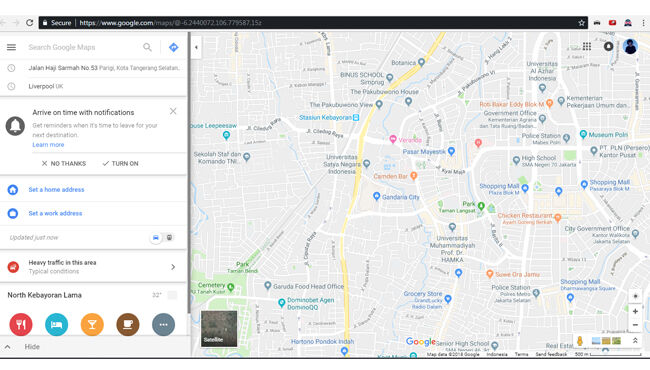The image size is (650, 370).
Task: Zoom out with the minus button
Action: tap(635, 325)
